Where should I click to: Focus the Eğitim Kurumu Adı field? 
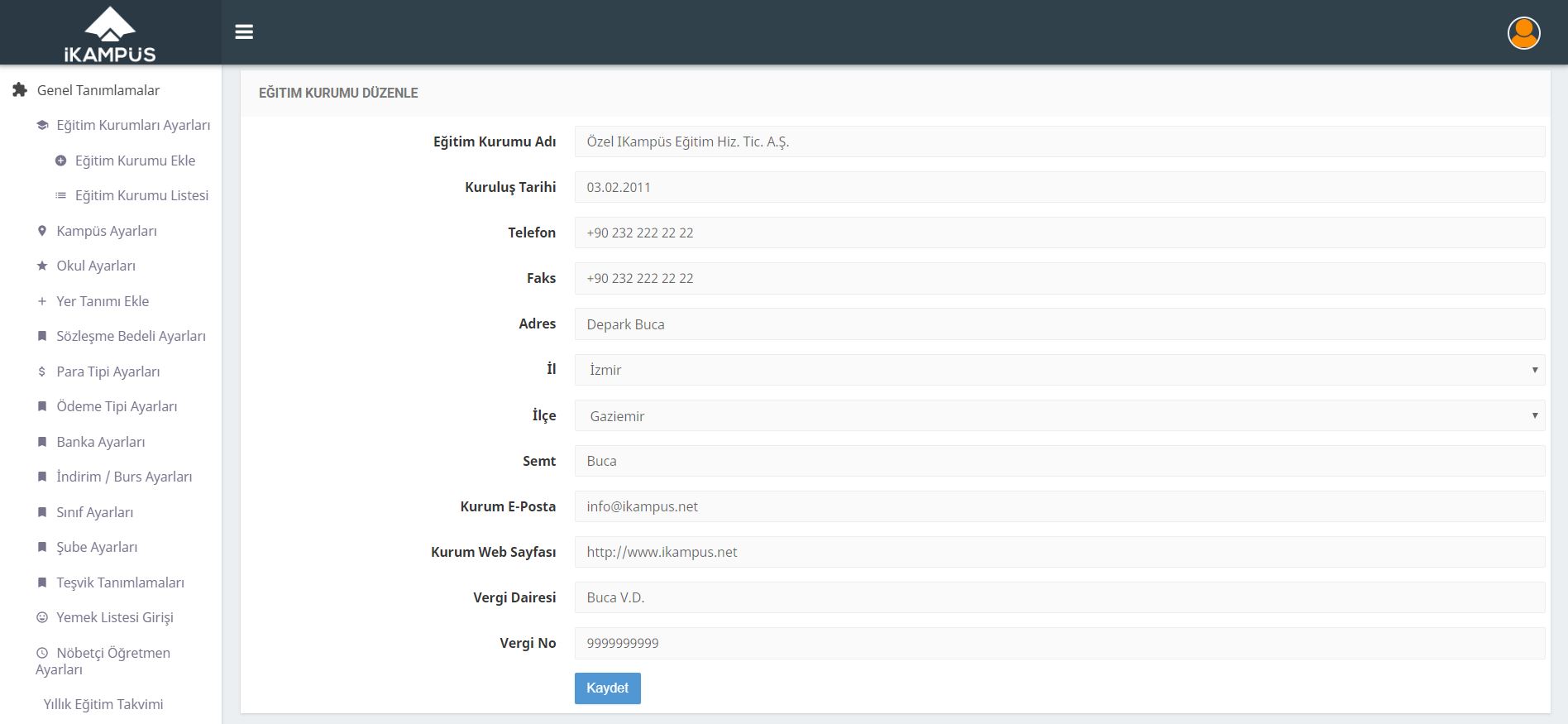point(1059,141)
